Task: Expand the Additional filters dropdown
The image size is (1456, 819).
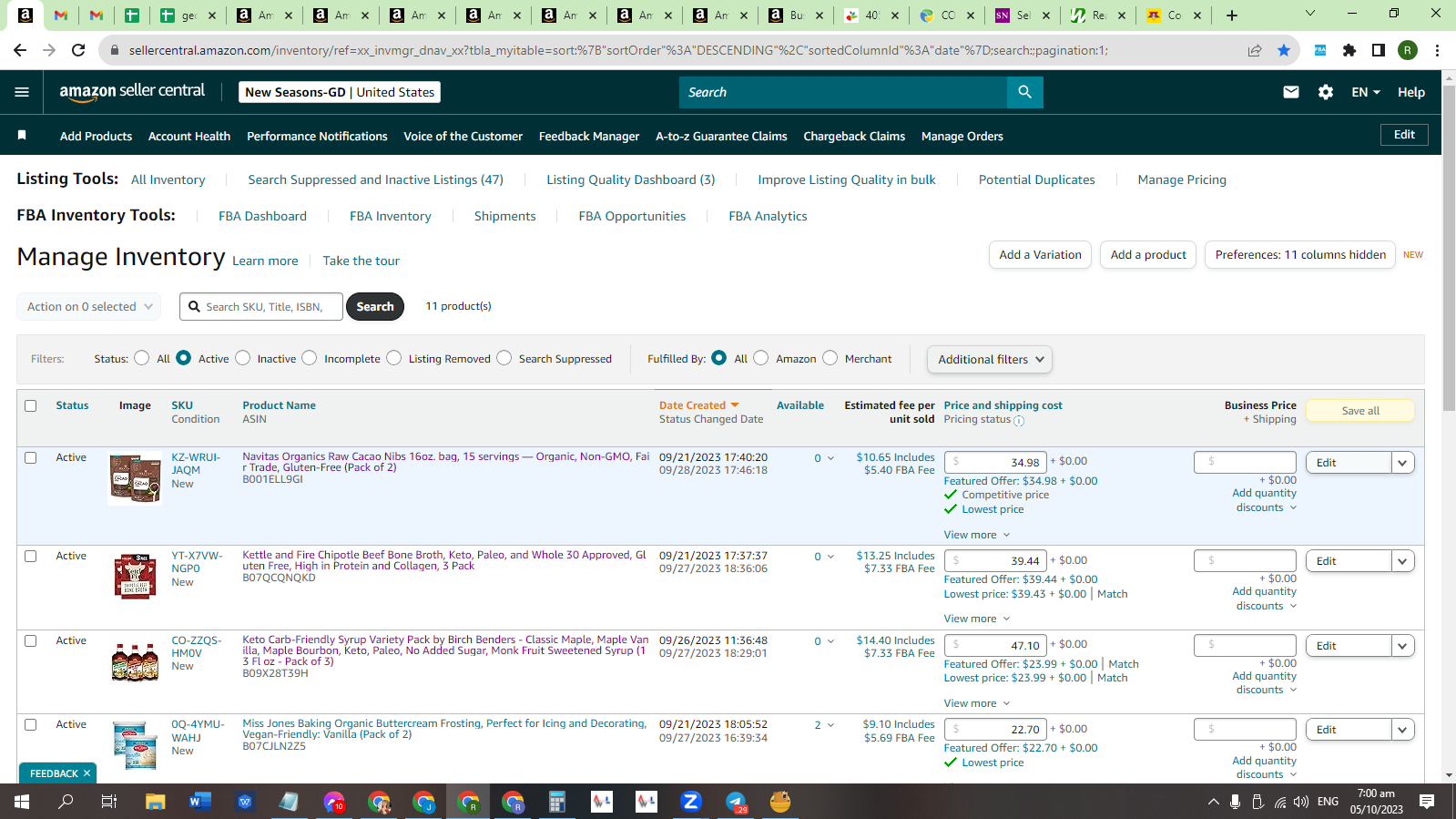Action: (x=990, y=359)
